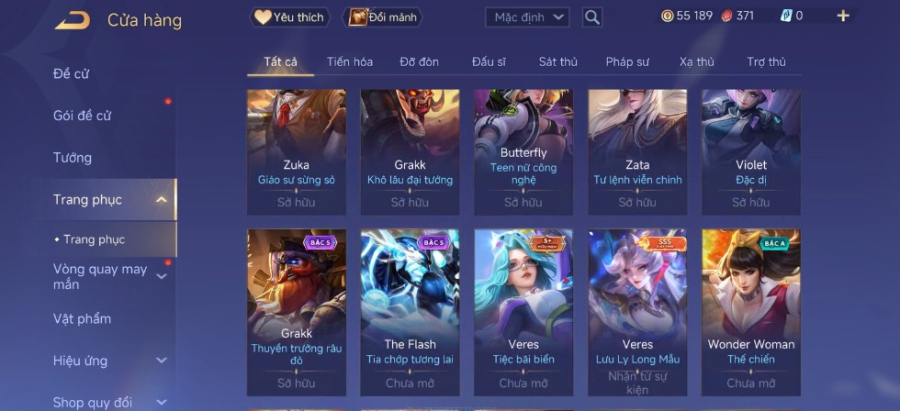Tap the red ruby currency icon

(727, 16)
